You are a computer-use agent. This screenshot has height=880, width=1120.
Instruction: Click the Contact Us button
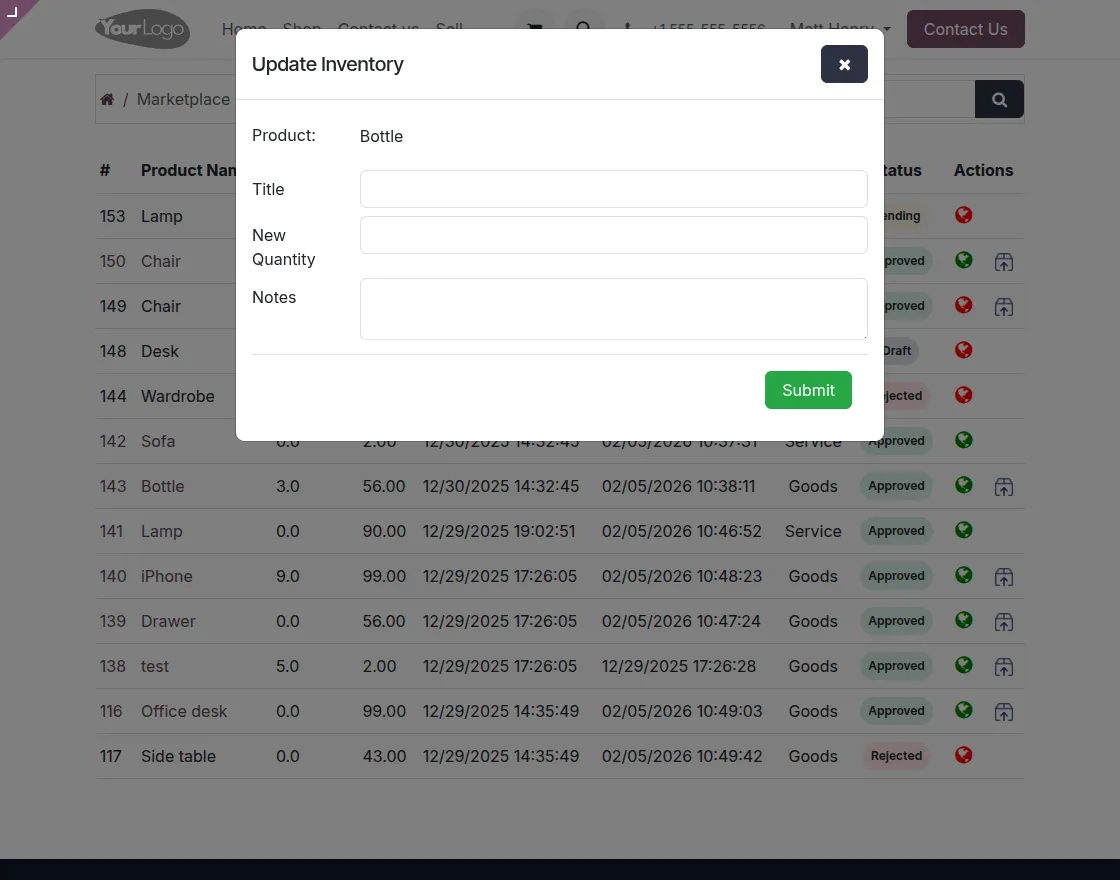tap(966, 29)
